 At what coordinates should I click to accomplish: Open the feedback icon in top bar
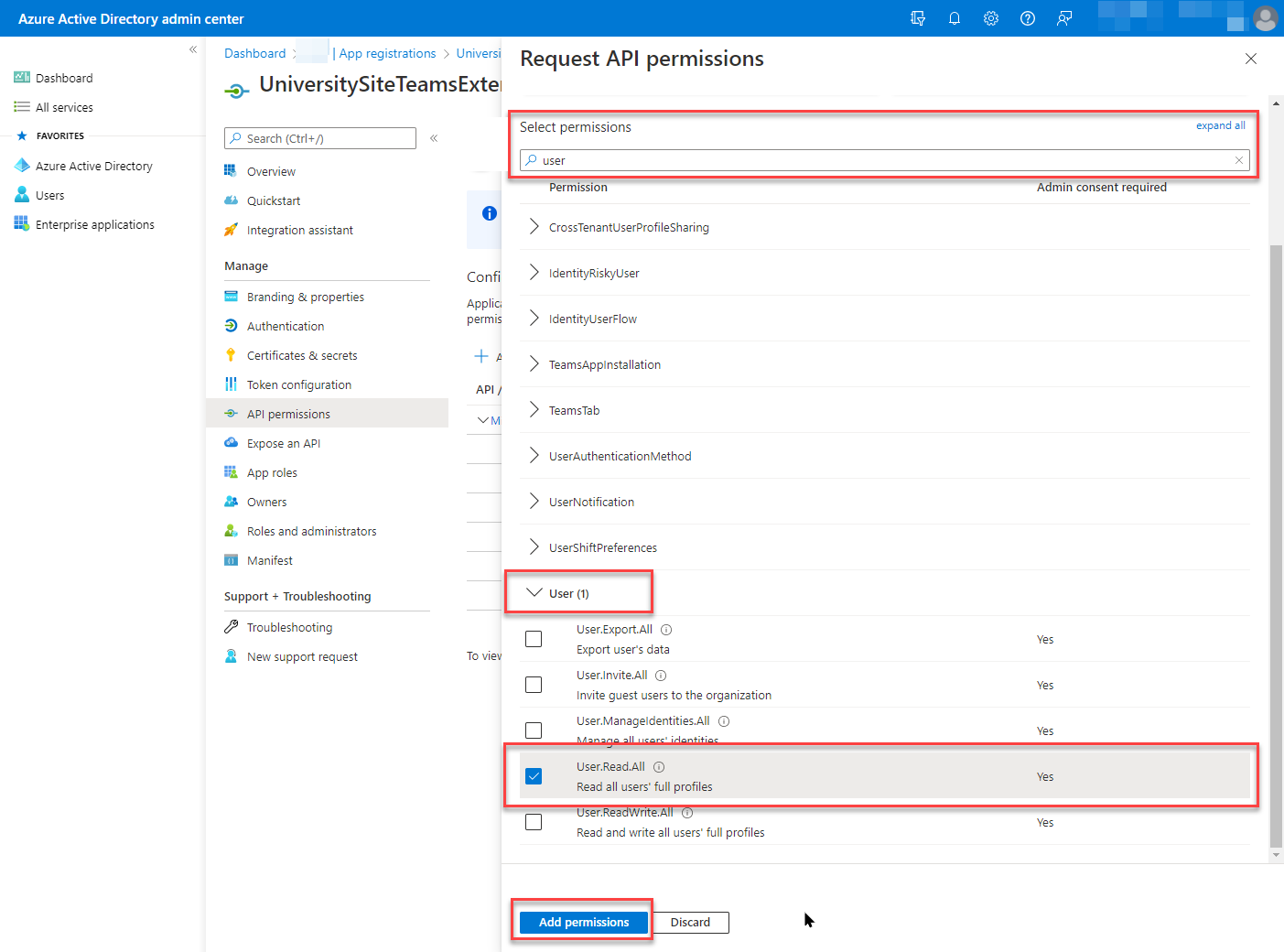(1064, 18)
